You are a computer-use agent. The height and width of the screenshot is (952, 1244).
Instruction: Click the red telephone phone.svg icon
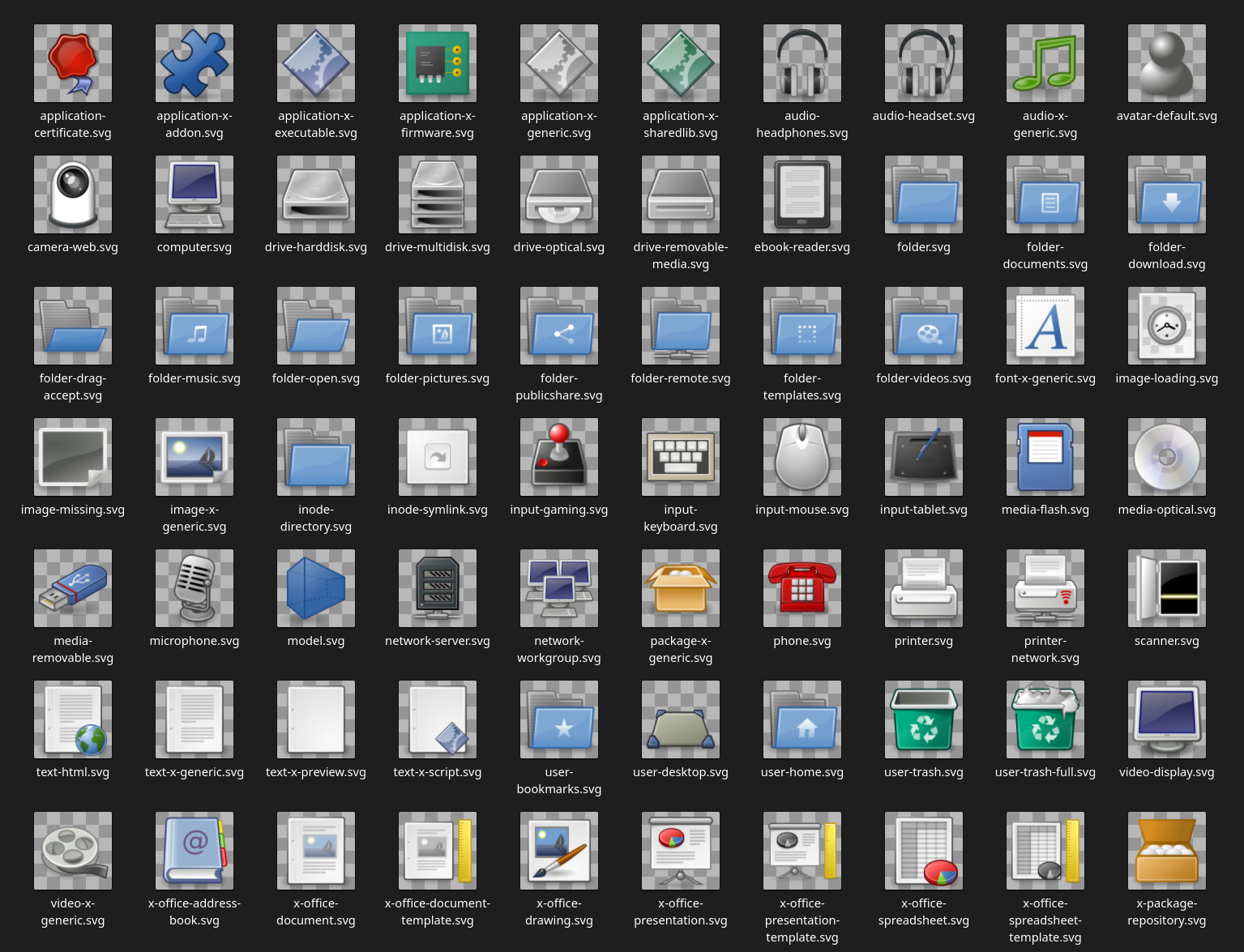pos(802,588)
